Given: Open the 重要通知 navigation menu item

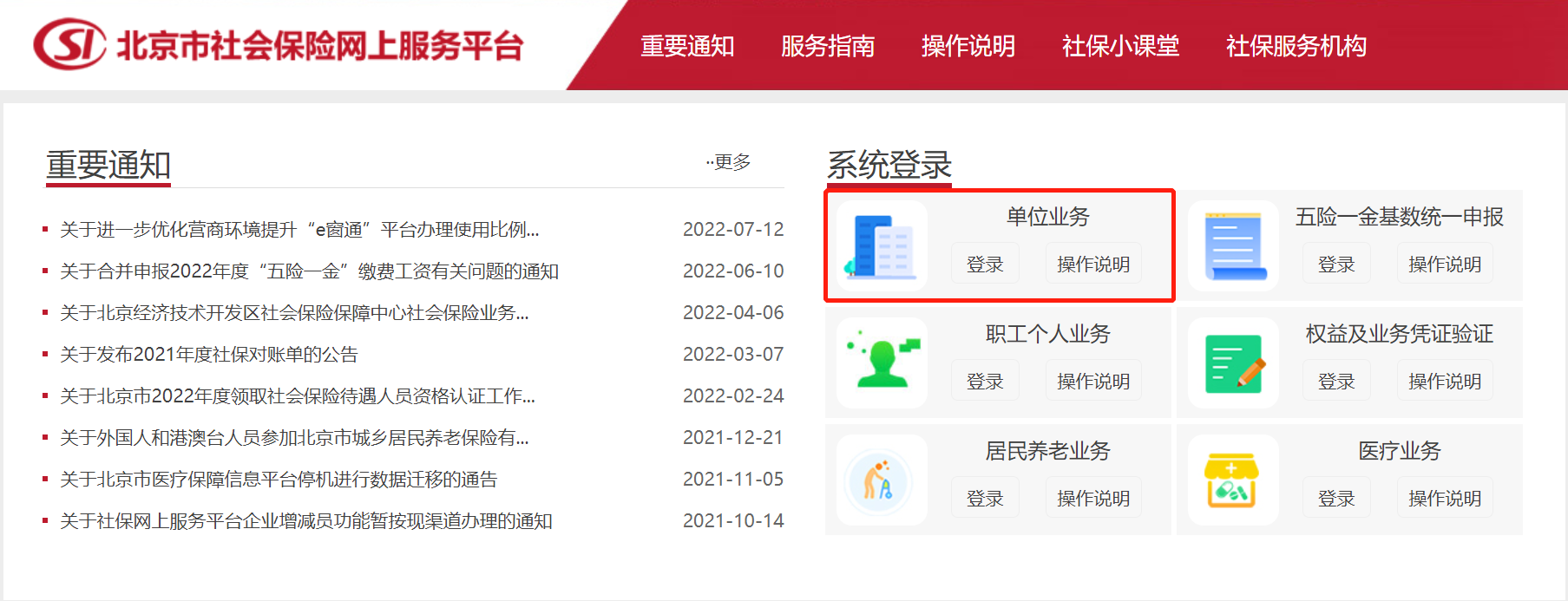Looking at the screenshot, I should pos(687,46).
